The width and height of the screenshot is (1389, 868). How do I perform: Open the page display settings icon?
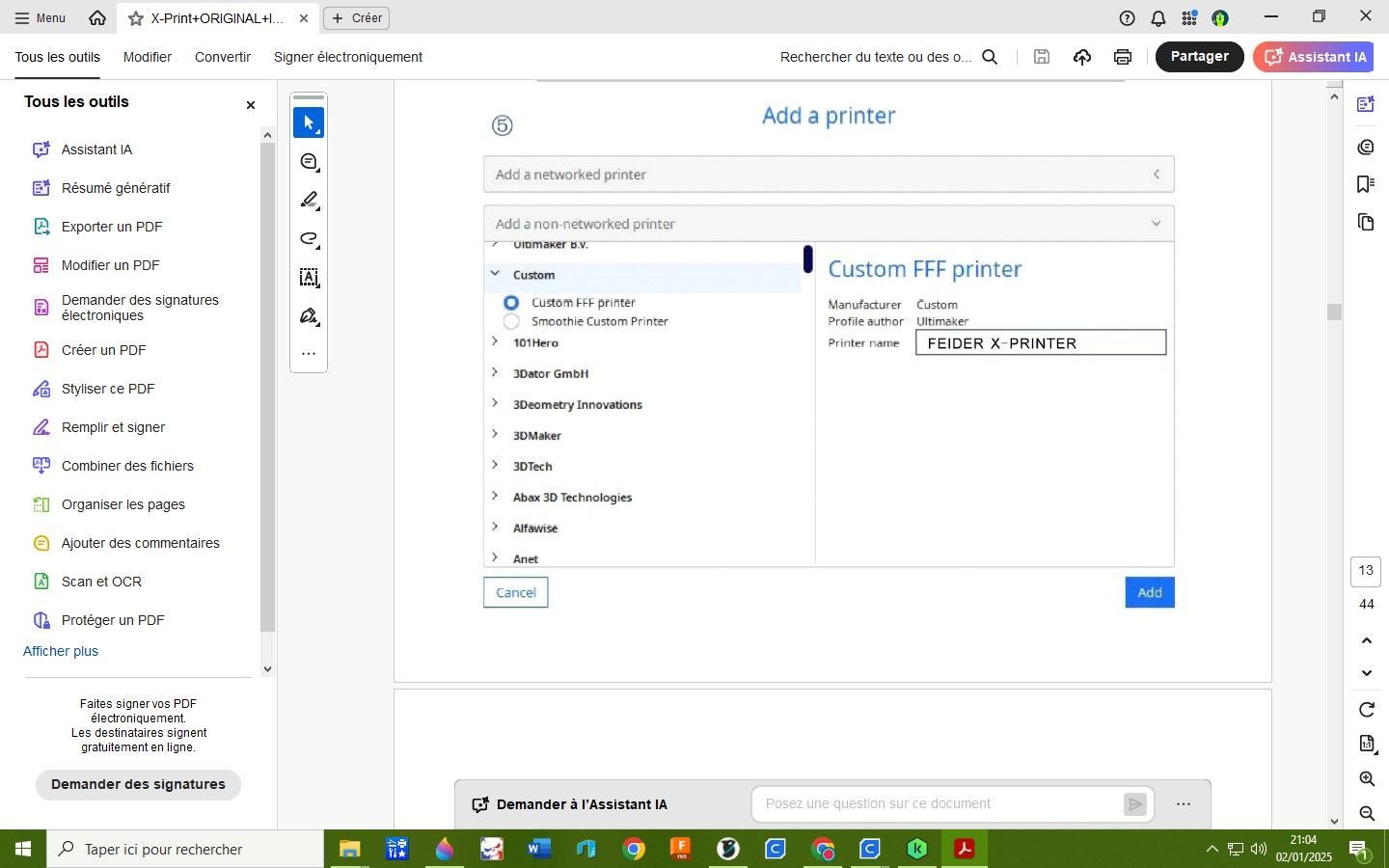(1367, 744)
